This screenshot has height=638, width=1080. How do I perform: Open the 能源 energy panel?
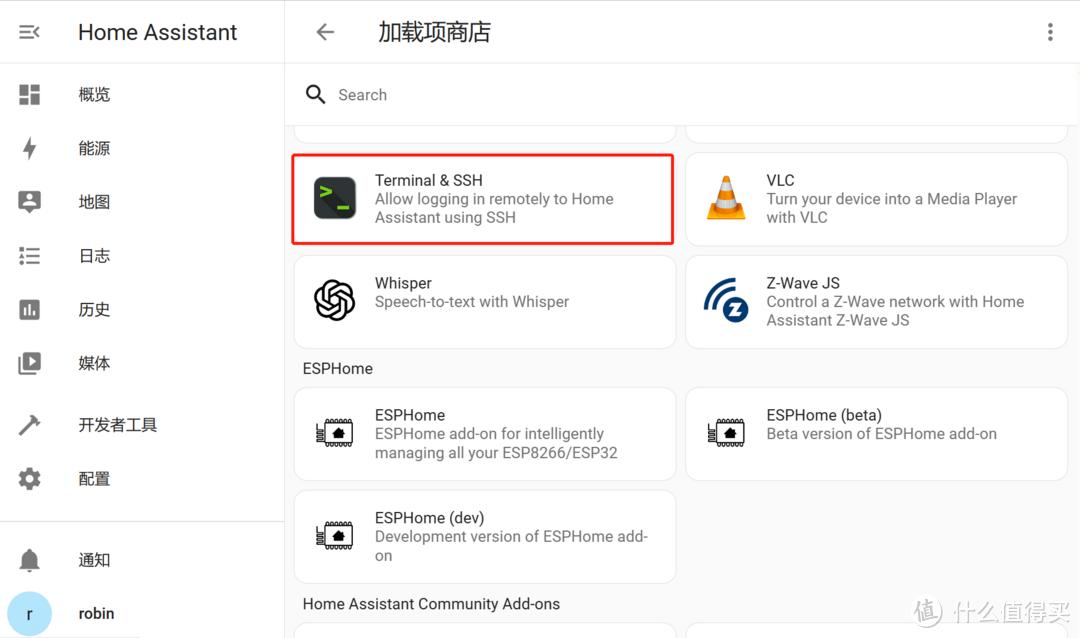(x=94, y=147)
